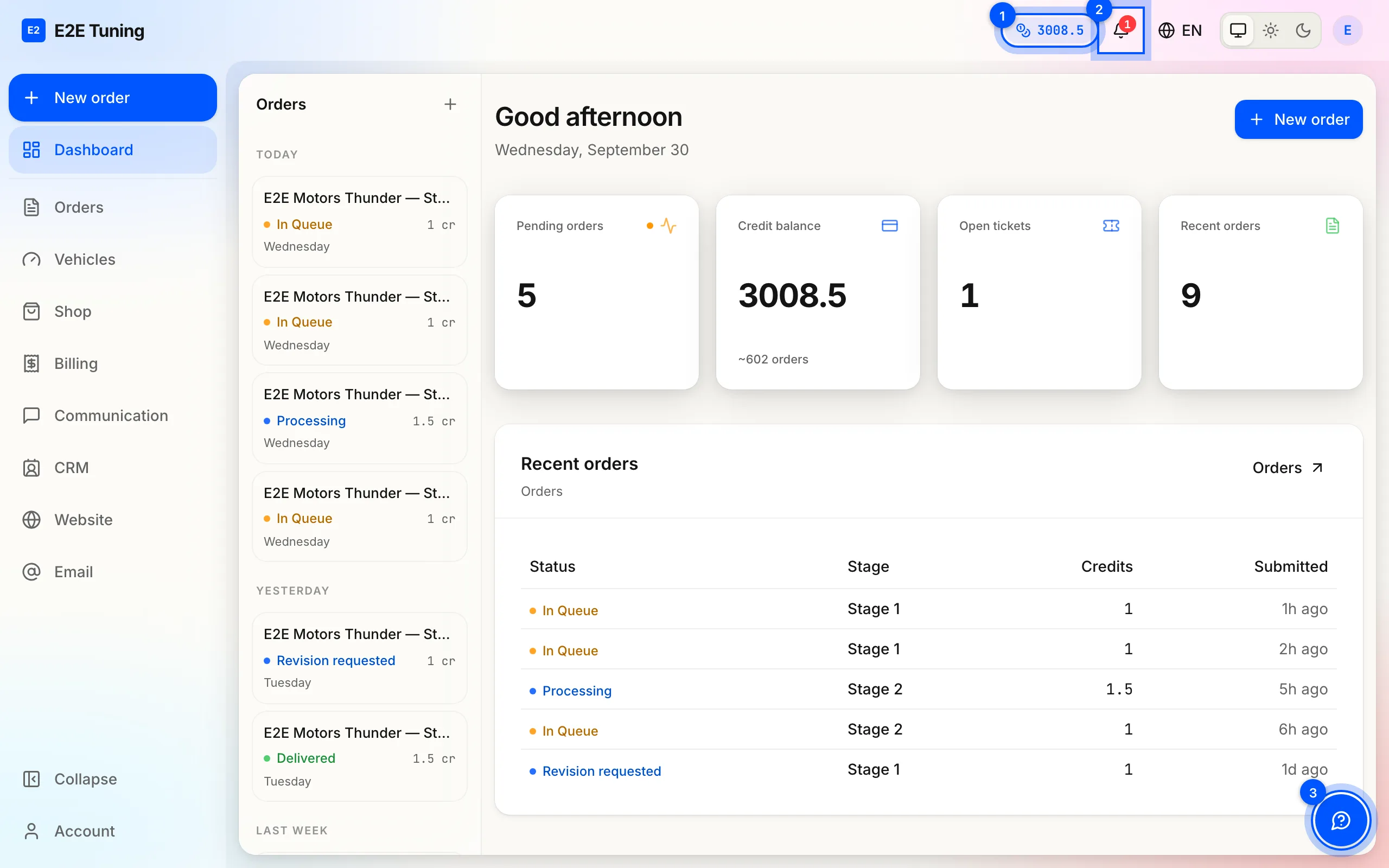Click the E2 logo icon
This screenshot has width=1389, height=868.
click(33, 30)
